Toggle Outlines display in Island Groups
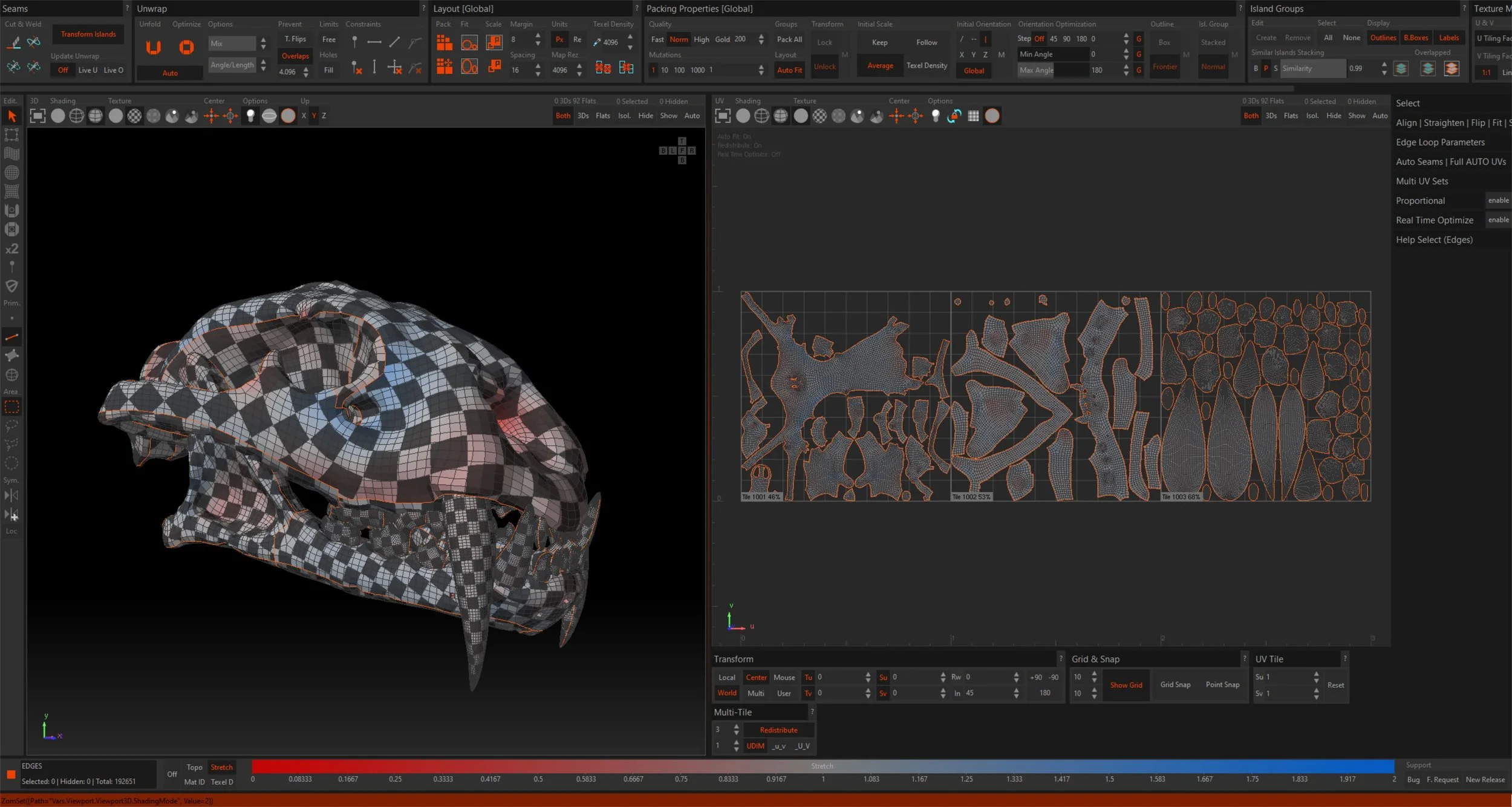 [x=1383, y=38]
